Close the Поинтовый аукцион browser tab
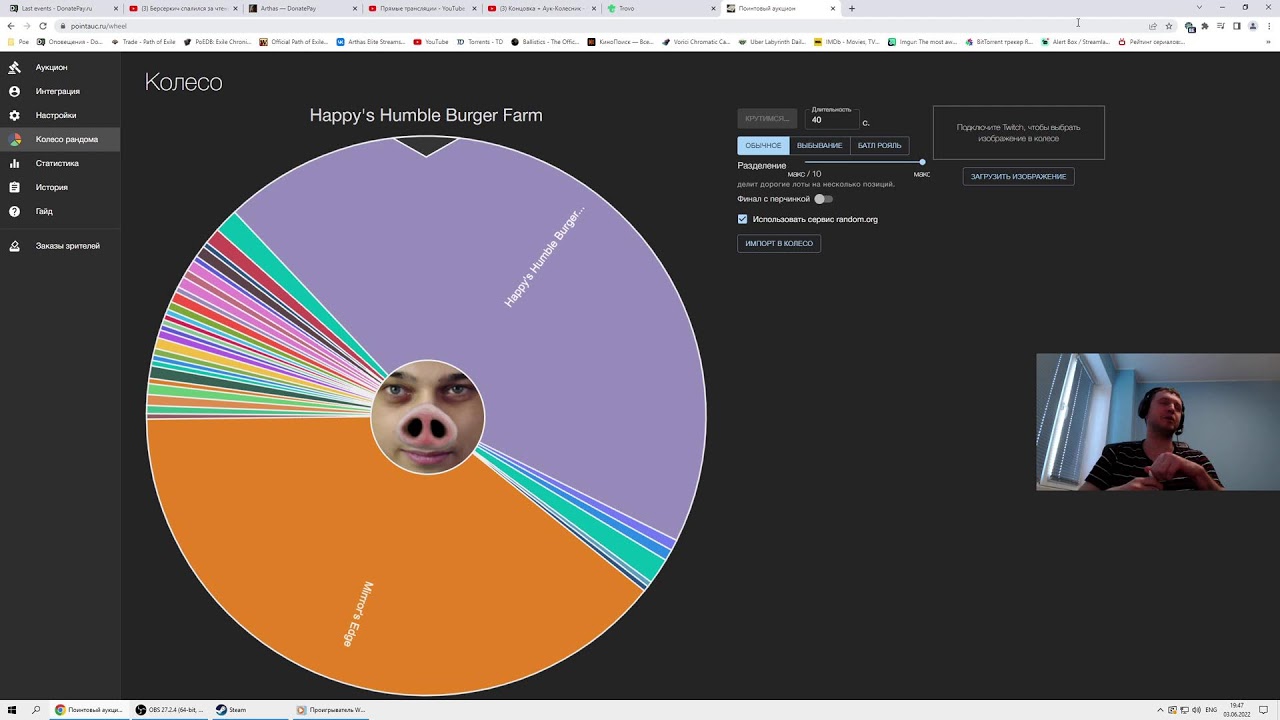The image size is (1280, 720). click(833, 8)
